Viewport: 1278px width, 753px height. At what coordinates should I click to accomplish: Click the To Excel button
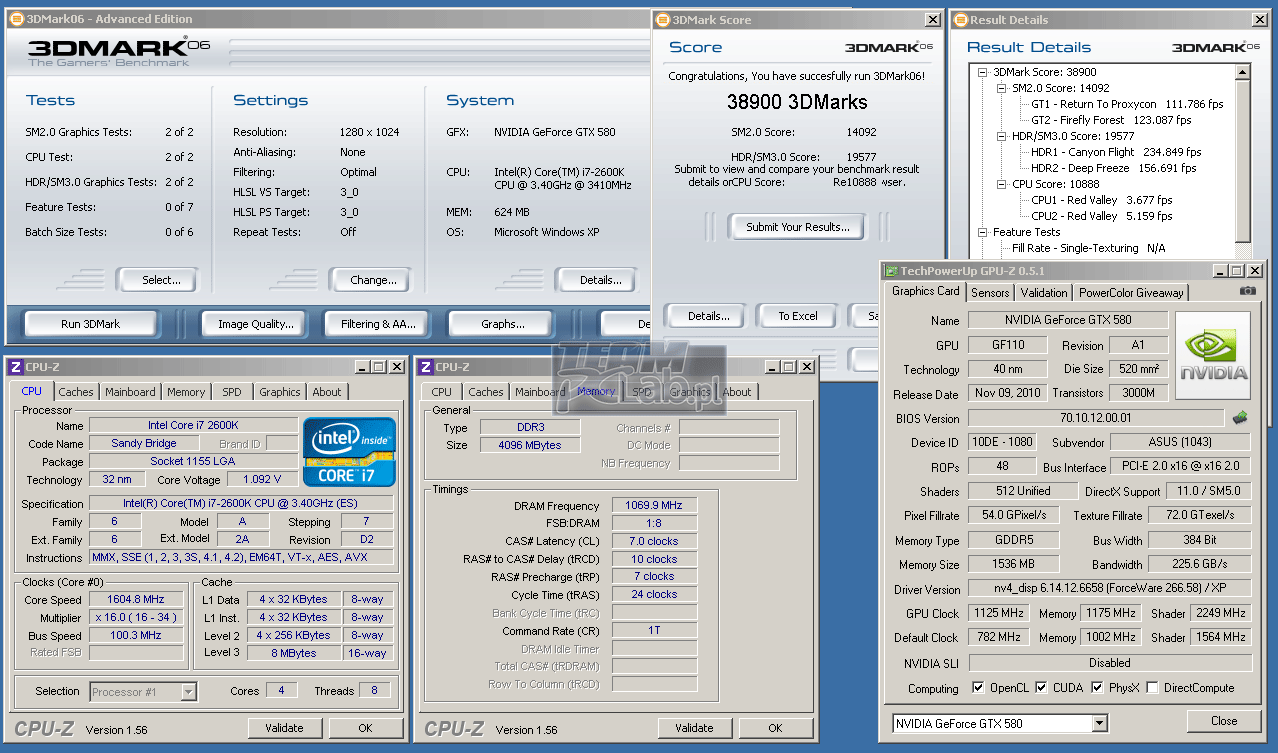pos(798,316)
